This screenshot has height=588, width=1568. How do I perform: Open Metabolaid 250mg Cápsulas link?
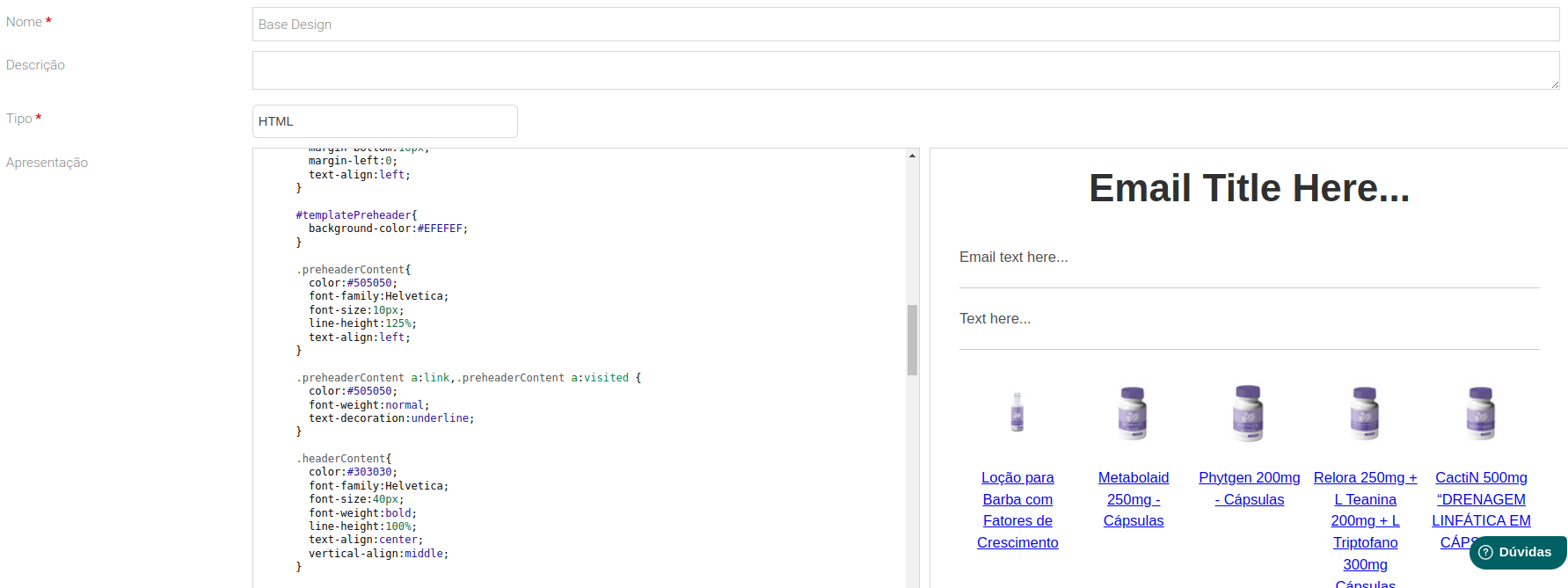1134,499
